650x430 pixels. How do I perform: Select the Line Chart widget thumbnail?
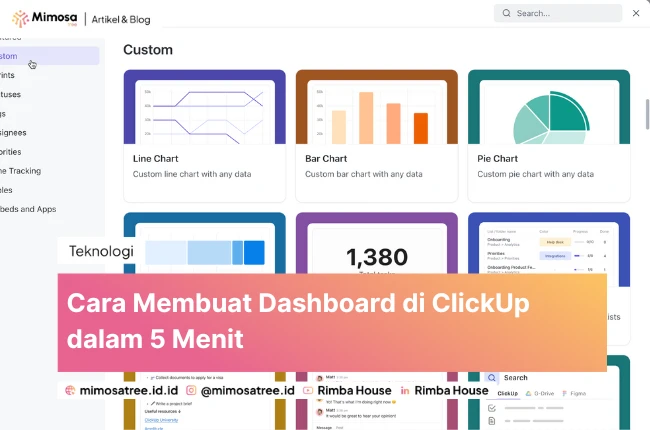205,107
